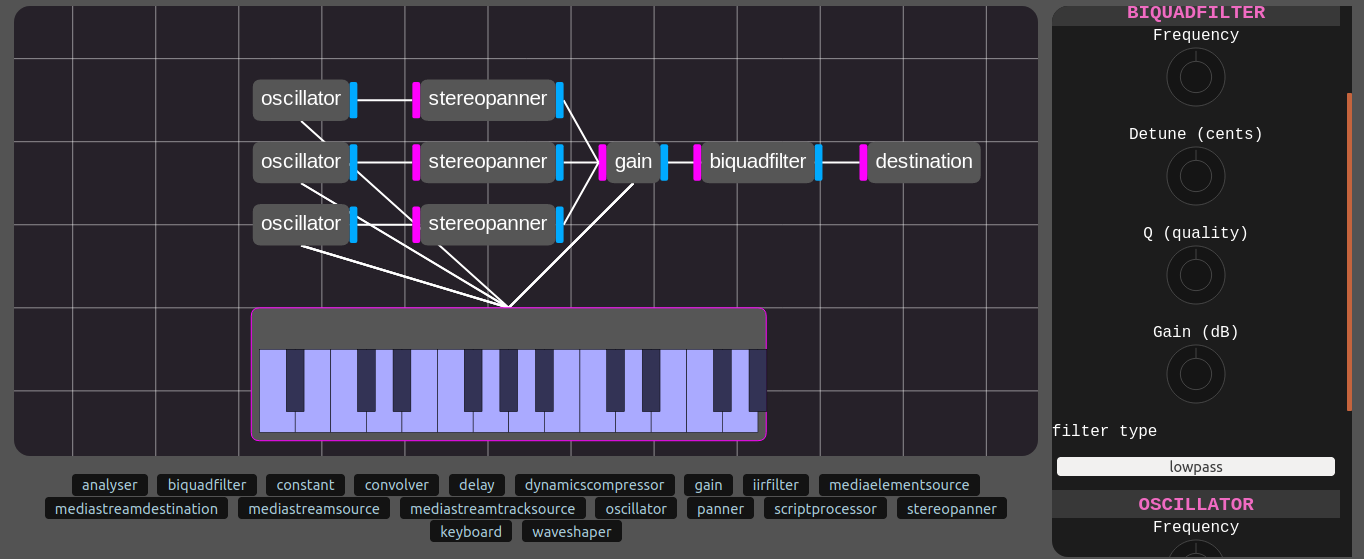The width and height of the screenshot is (1364, 559).
Task: Select the top stereopanner node
Action: click(488, 99)
